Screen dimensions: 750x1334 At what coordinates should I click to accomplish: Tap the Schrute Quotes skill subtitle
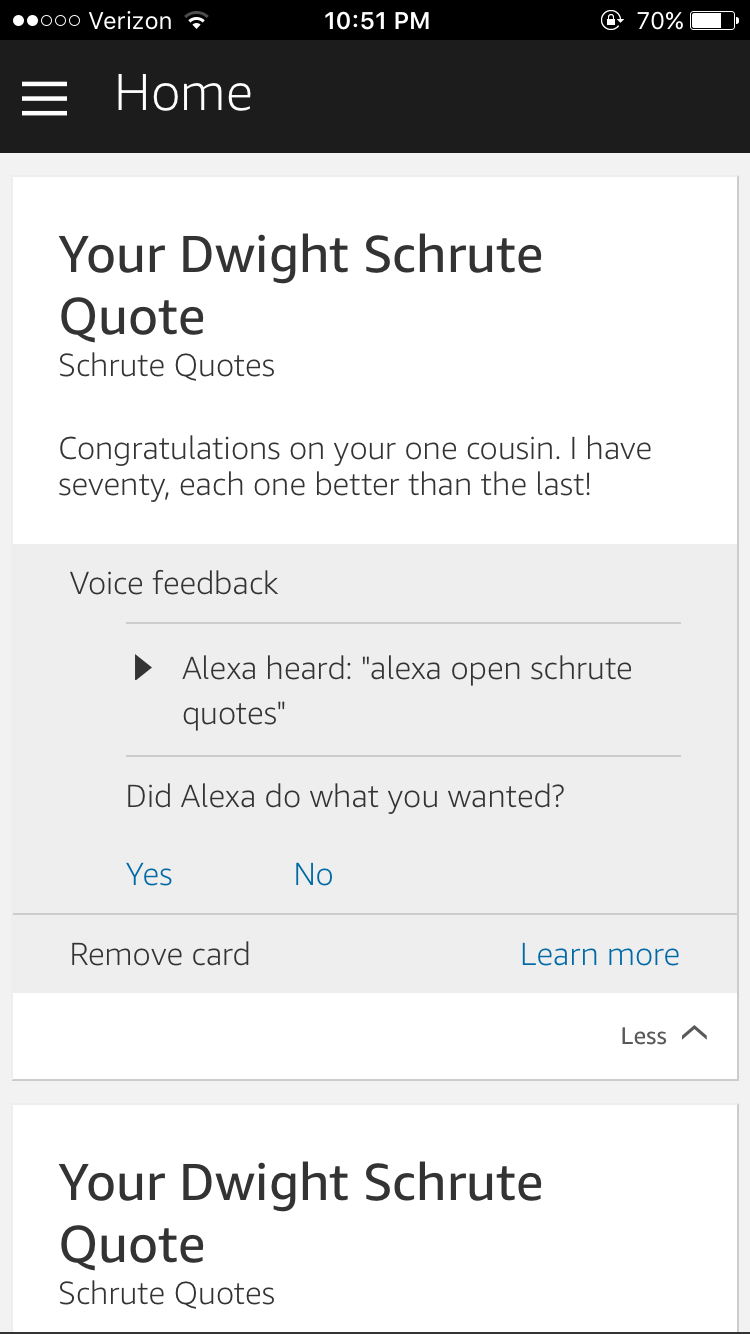166,366
